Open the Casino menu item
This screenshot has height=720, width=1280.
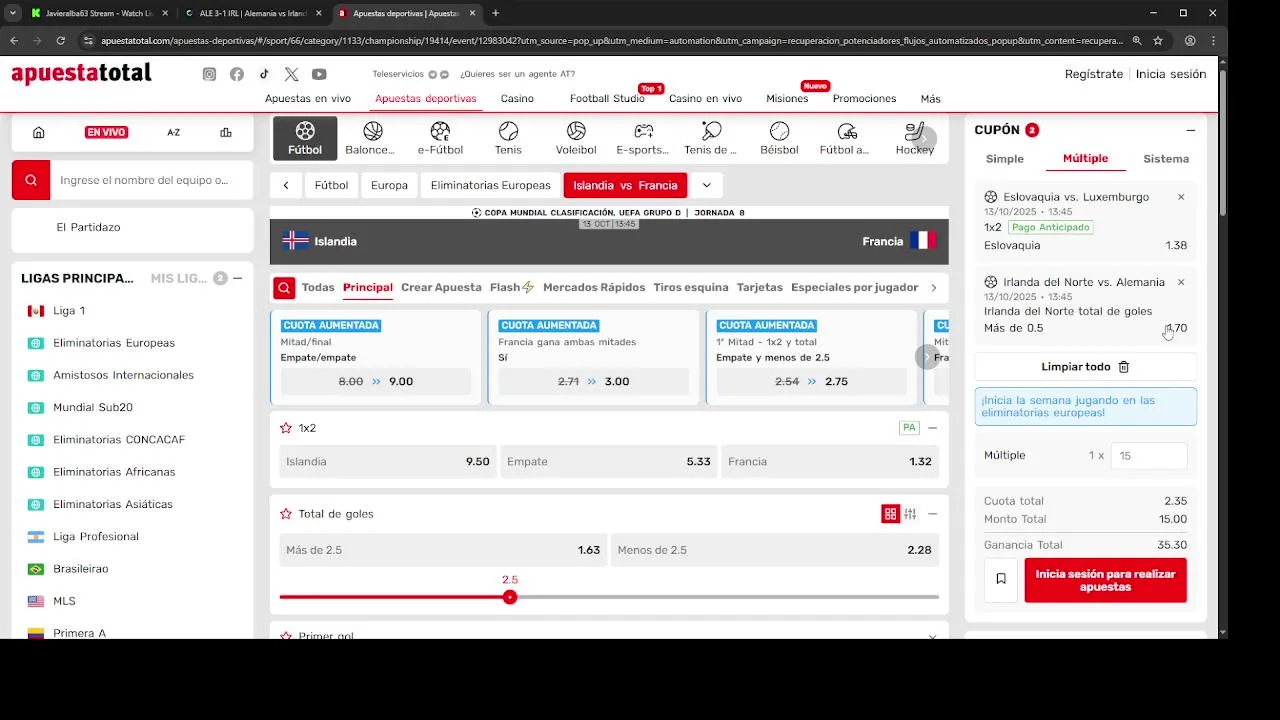(x=517, y=99)
